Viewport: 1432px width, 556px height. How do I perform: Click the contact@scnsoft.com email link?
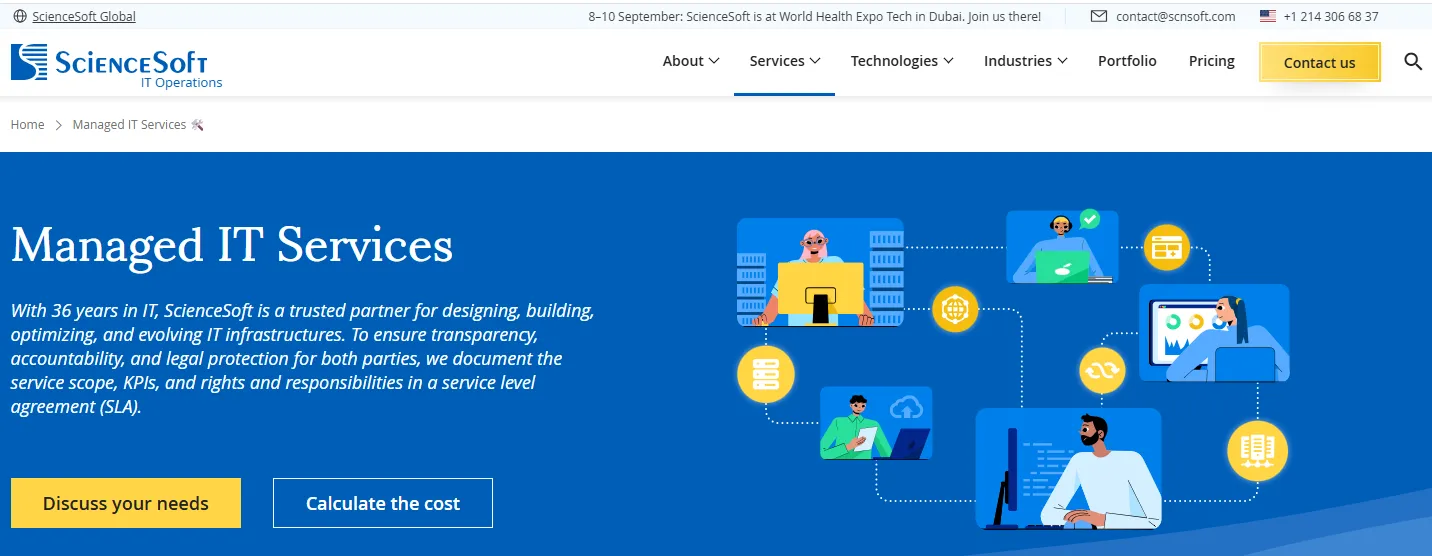pyautogui.click(x=1175, y=17)
